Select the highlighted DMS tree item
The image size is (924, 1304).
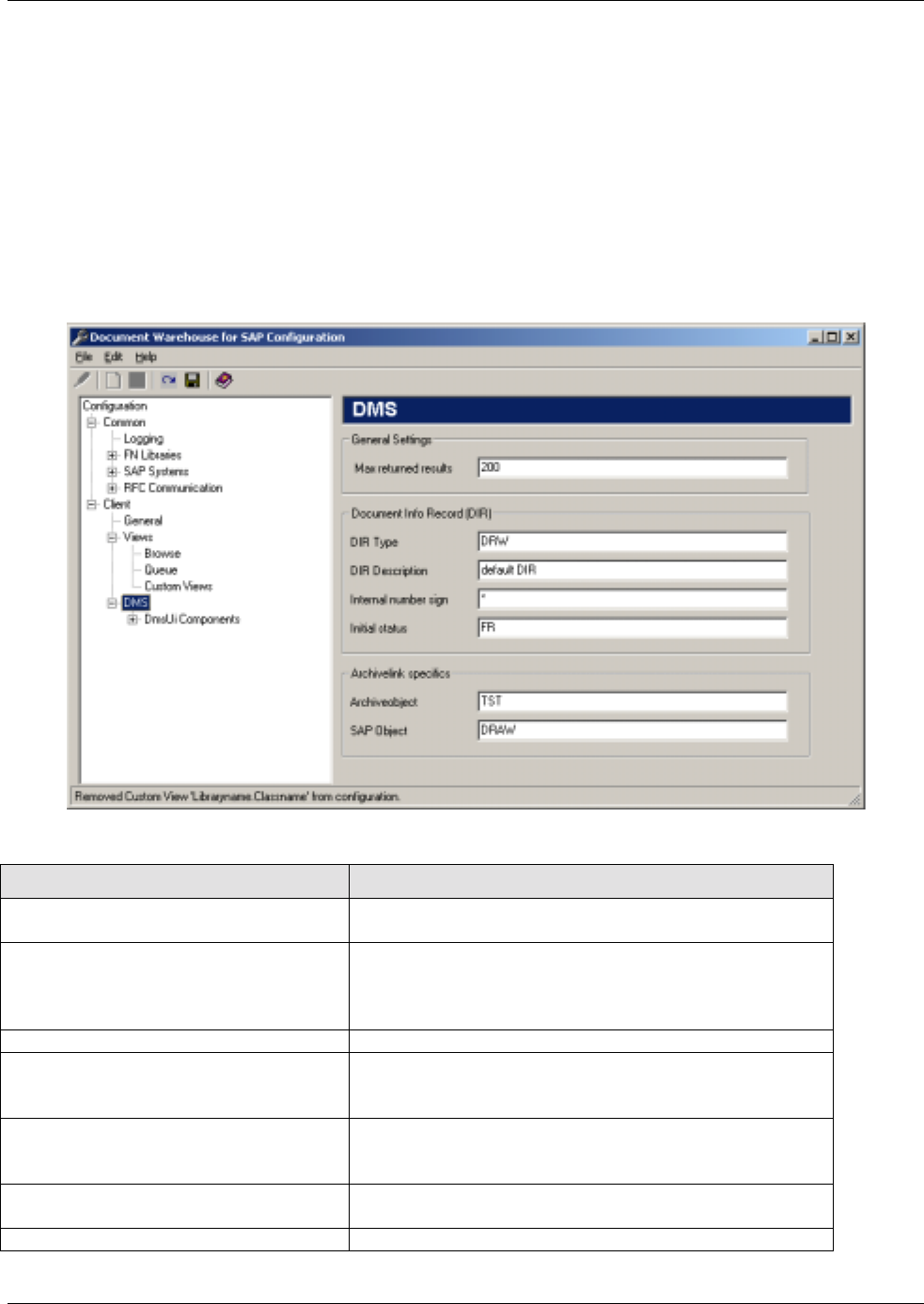click(x=136, y=604)
